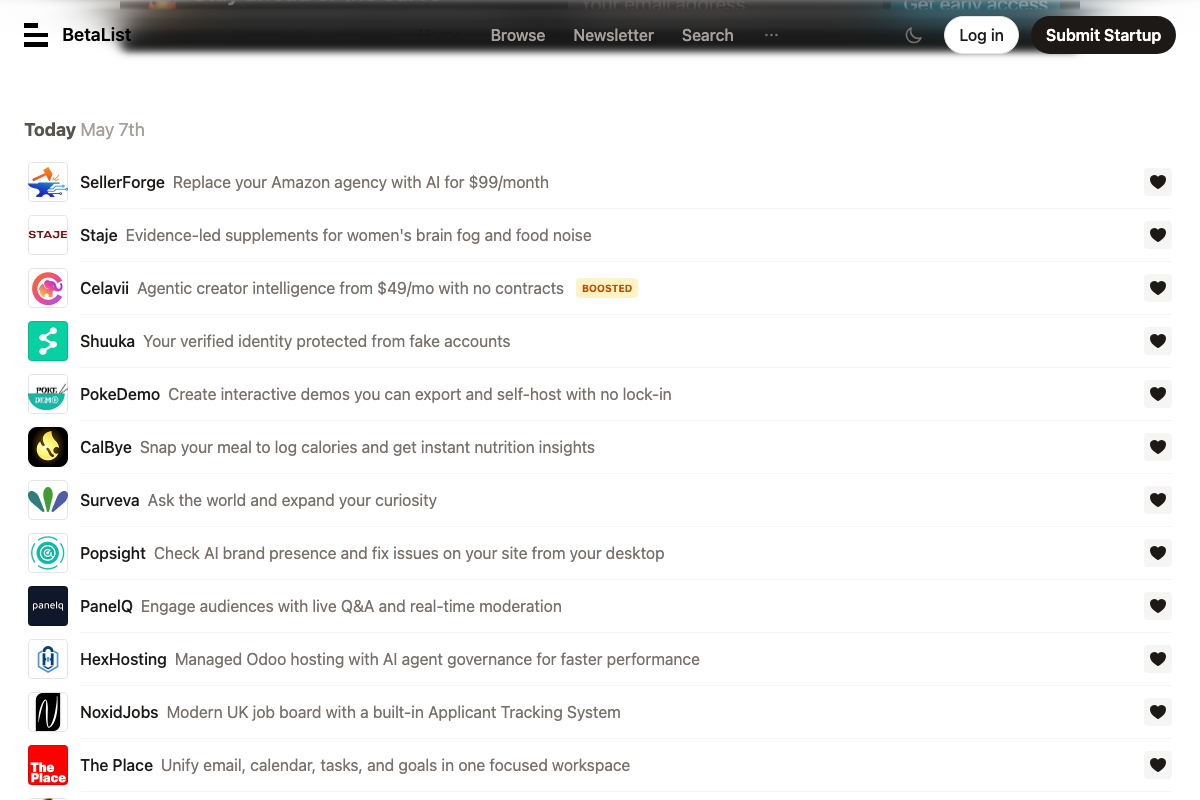Click 'Managed Odoo hosting with AI agent' text
Image resolution: width=1200 pixels, height=800 pixels.
(x=437, y=659)
